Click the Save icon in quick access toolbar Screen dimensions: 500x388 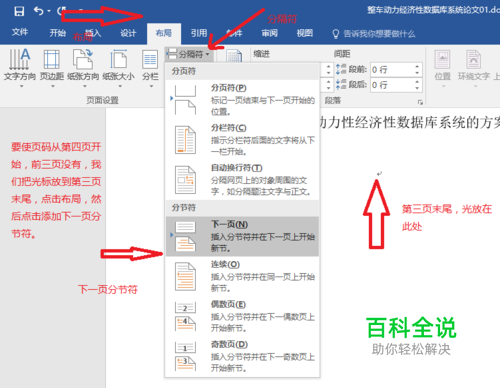point(19,11)
